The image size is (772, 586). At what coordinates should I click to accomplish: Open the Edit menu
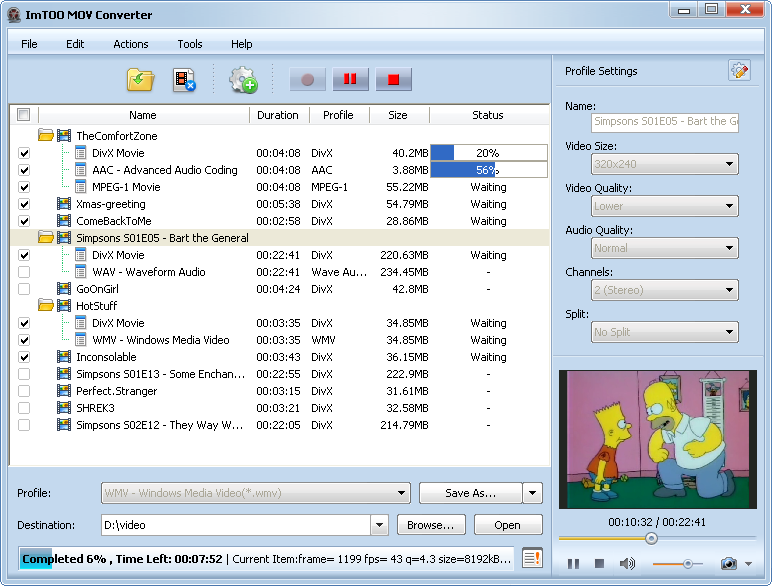click(x=75, y=44)
